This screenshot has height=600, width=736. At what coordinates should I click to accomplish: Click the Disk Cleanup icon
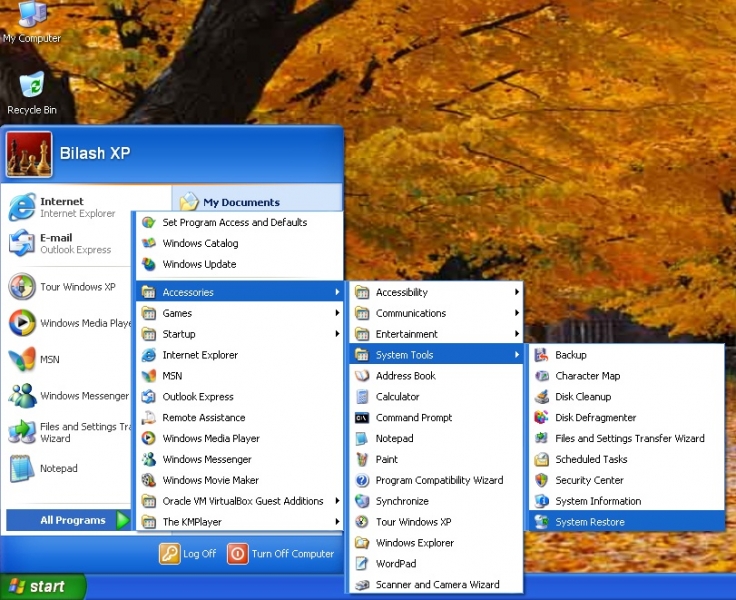point(541,397)
